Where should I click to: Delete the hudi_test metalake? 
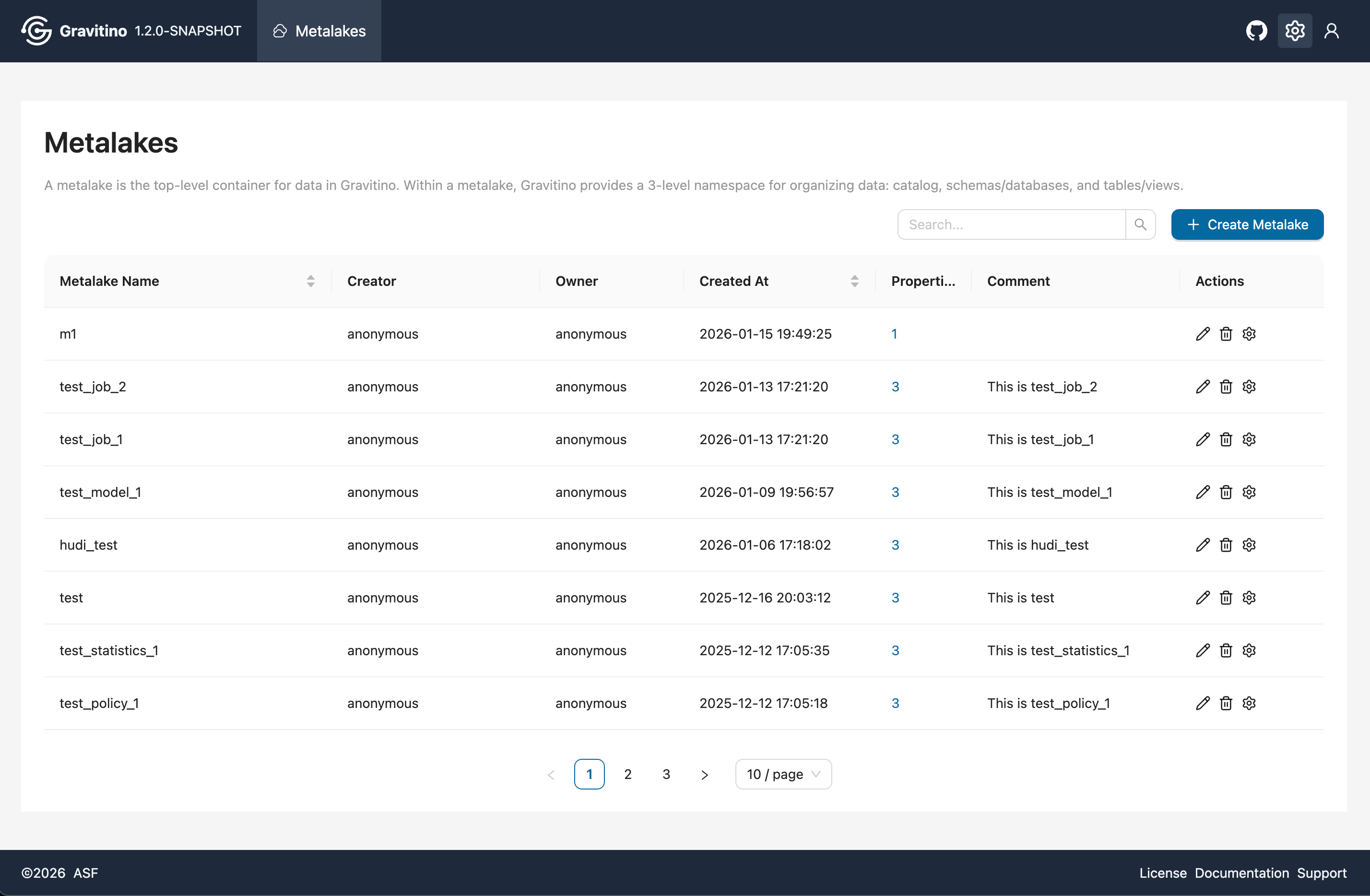[1226, 545]
